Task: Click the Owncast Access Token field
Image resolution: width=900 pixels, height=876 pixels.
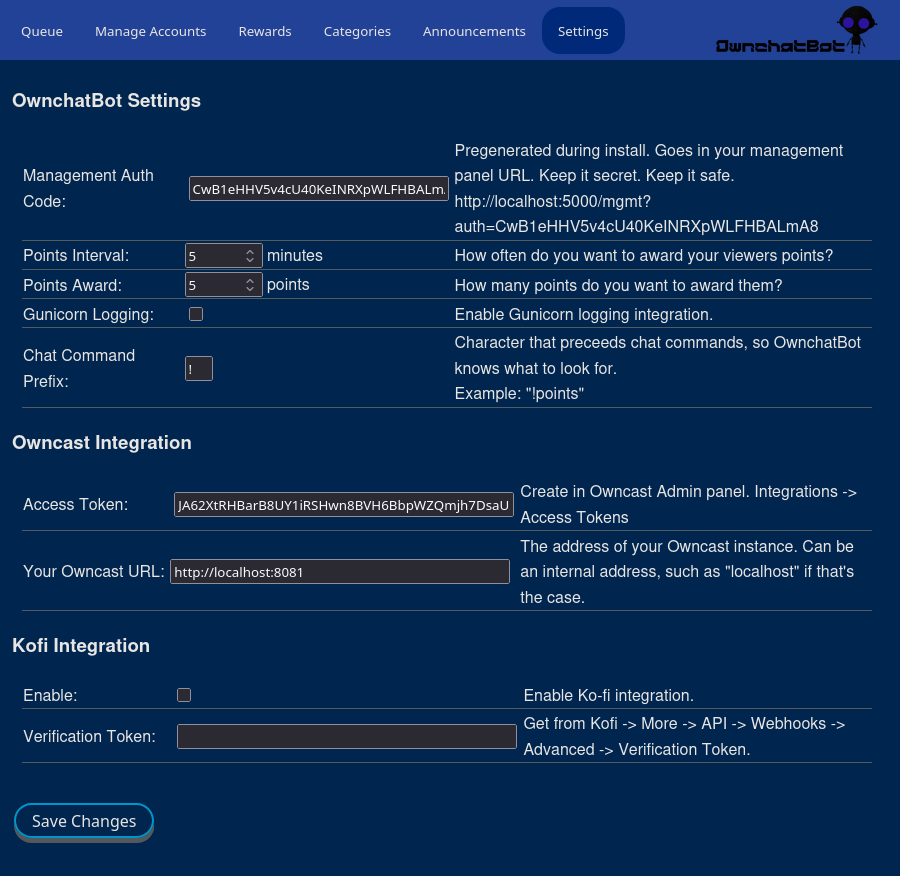Action: 344,505
